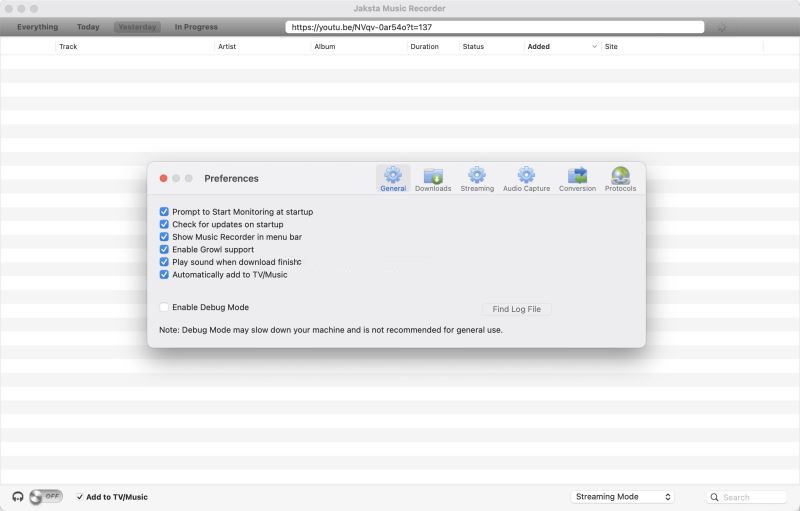The height and width of the screenshot is (511, 800).
Task: Enable Debug Mode checkbox
Action: pyautogui.click(x=164, y=307)
